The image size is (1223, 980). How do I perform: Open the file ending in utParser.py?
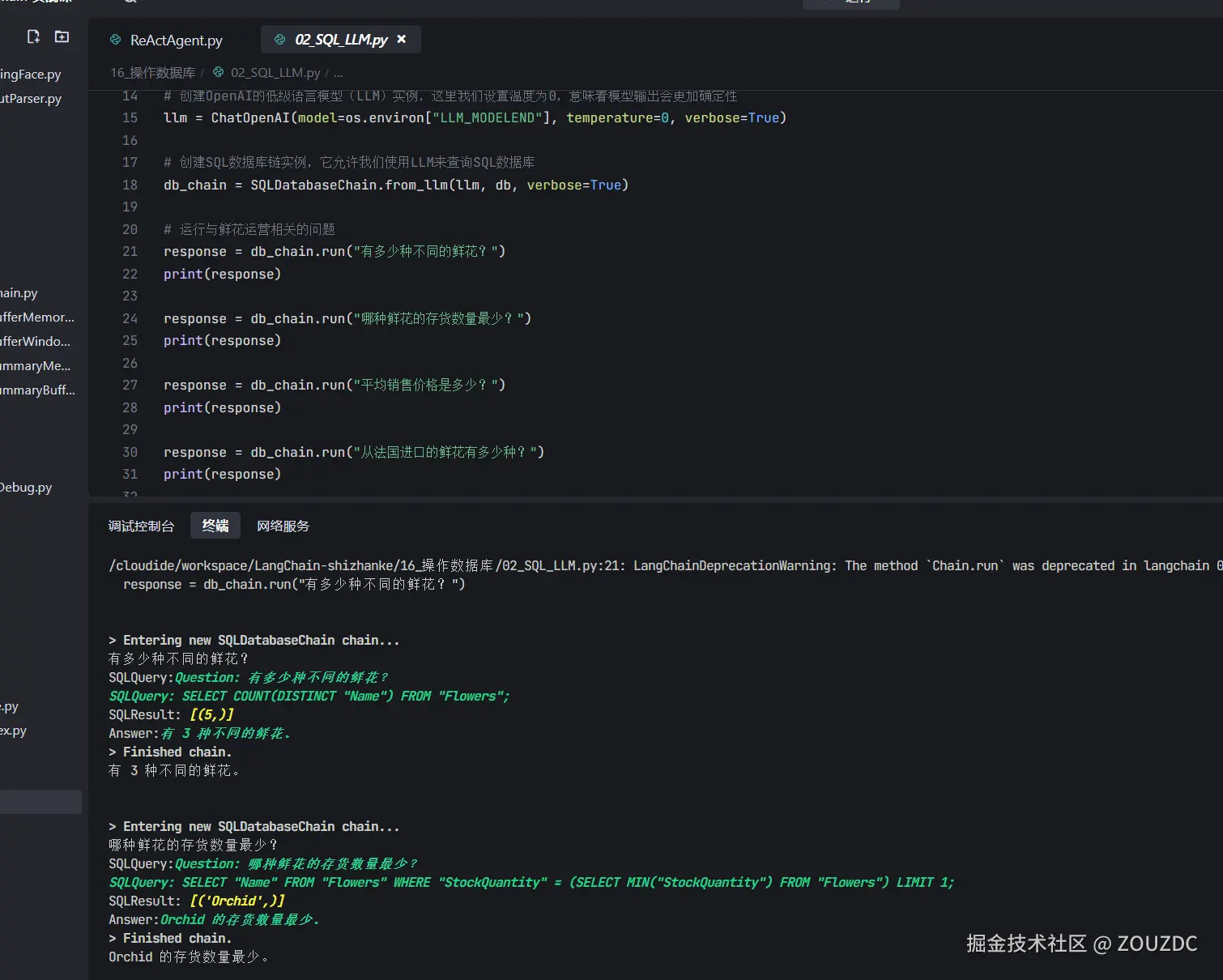31,99
